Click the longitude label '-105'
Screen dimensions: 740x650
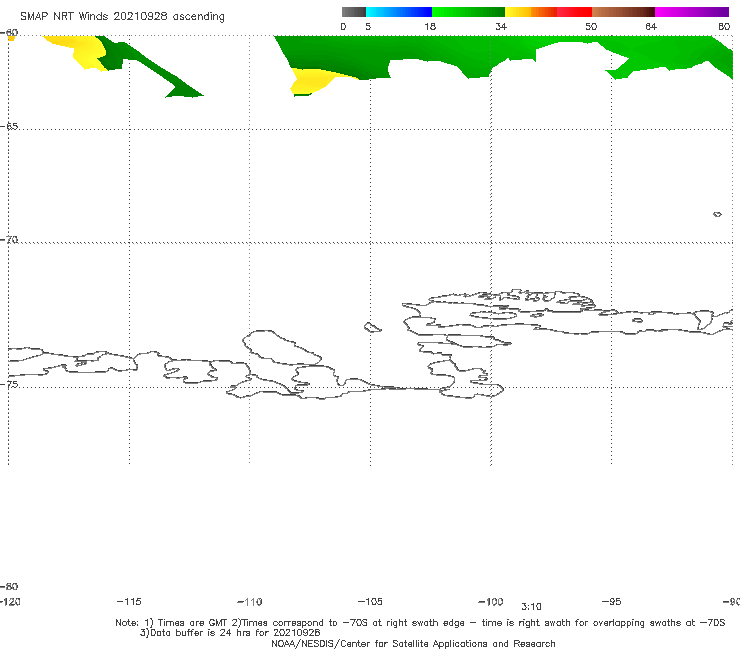click(370, 601)
